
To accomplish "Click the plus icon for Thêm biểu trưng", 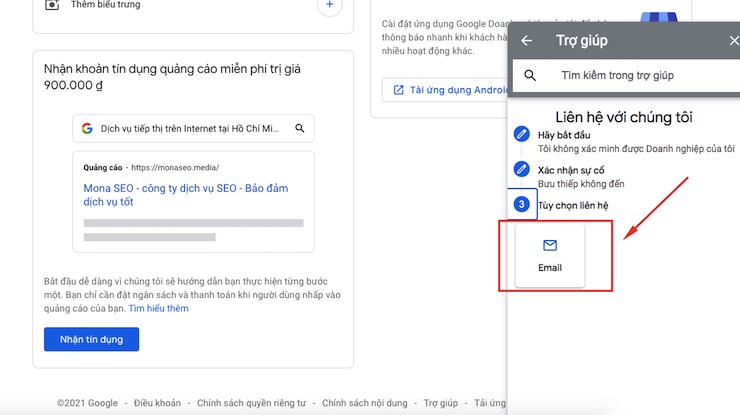I will (329, 6).
